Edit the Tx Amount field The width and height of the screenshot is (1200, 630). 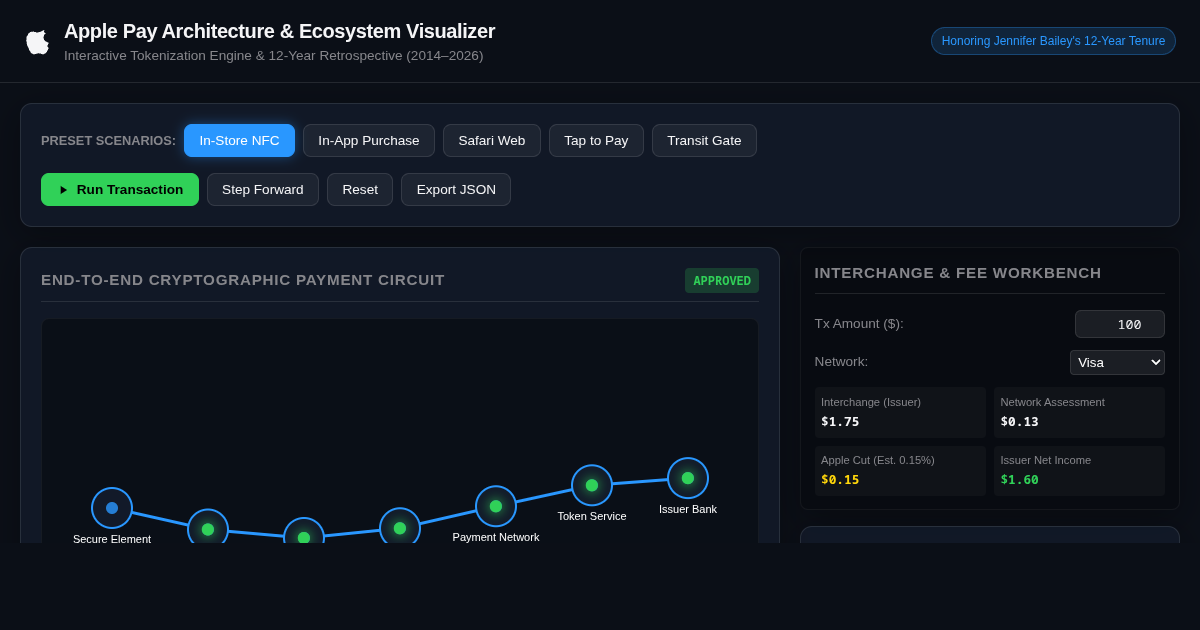pos(1120,324)
